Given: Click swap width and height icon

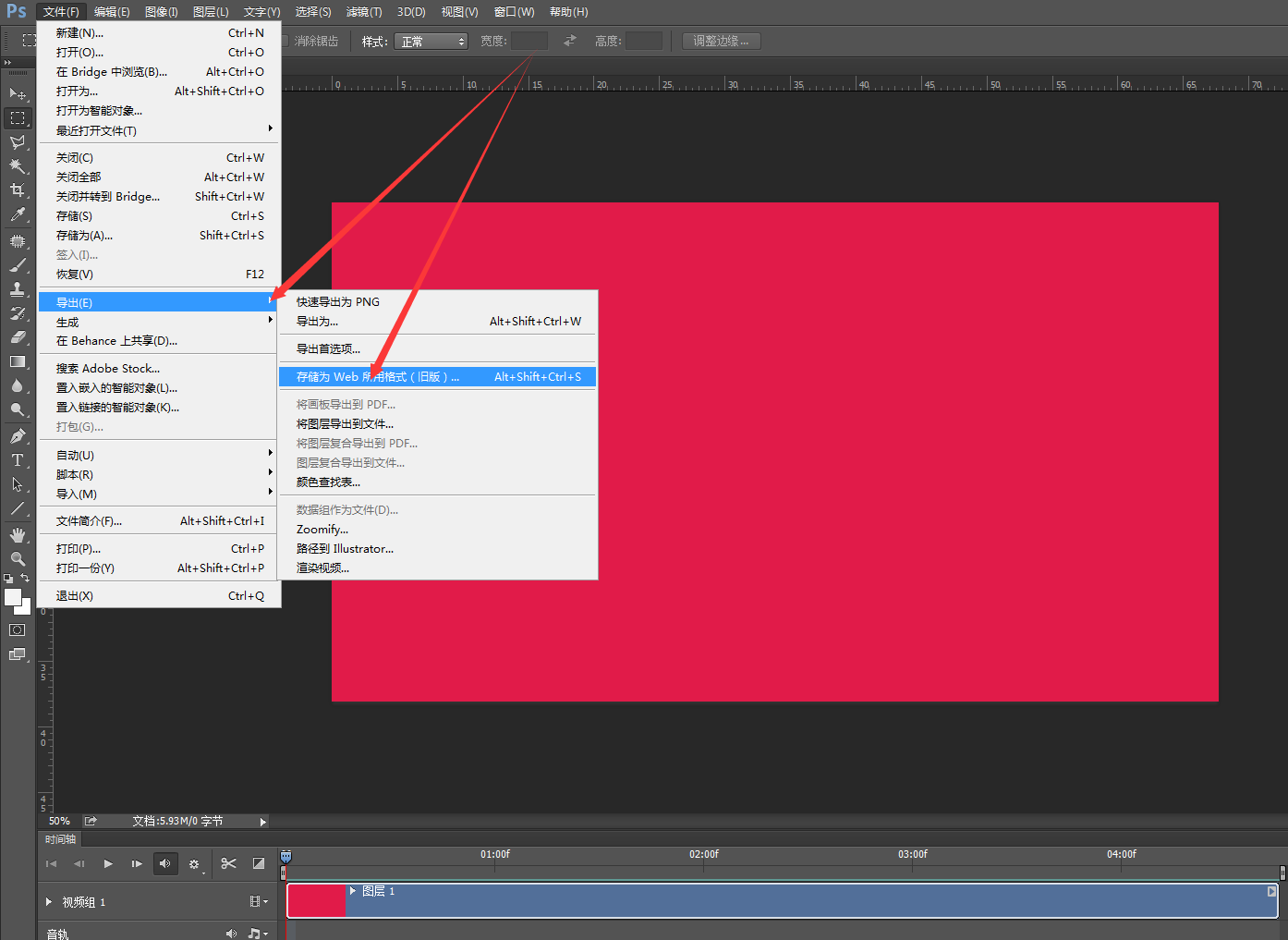Looking at the screenshot, I should click(570, 41).
